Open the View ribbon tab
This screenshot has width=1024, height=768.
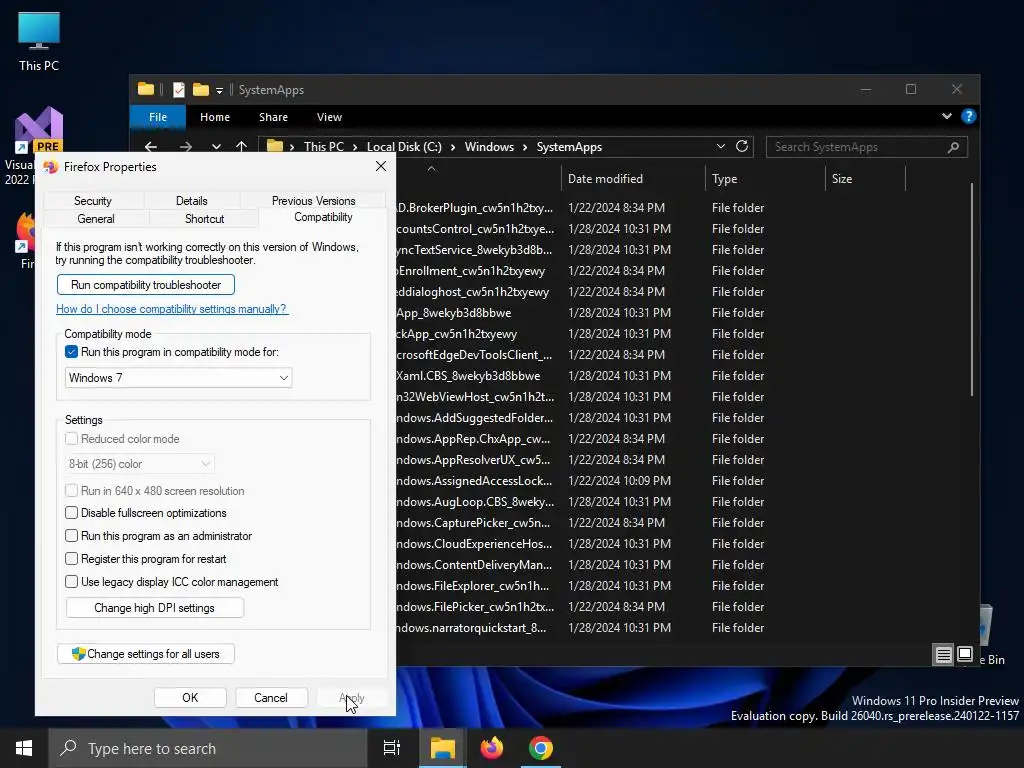[329, 117]
